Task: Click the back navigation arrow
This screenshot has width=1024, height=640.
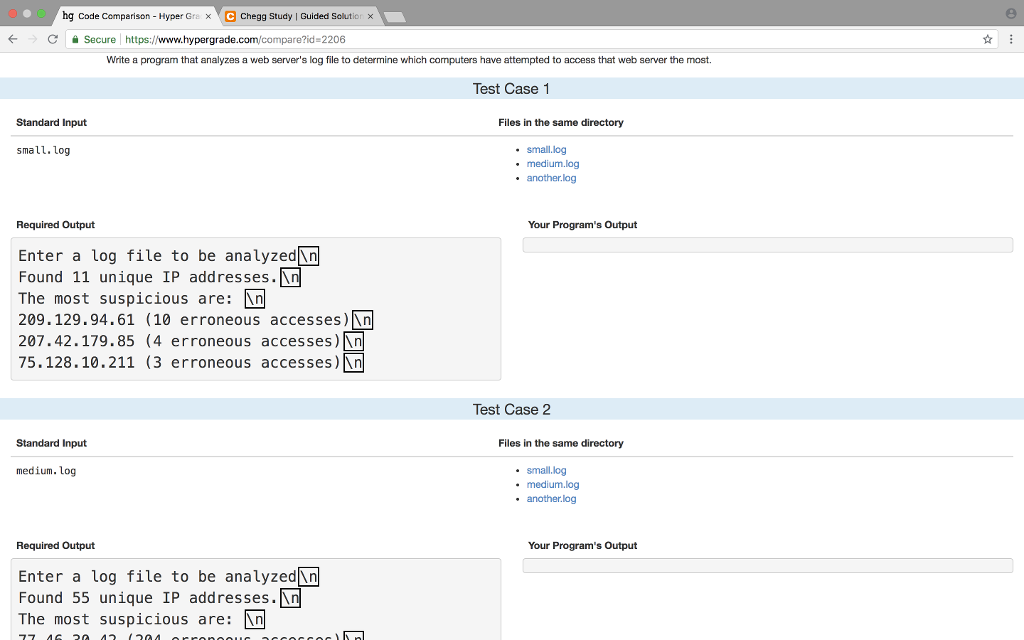Action: coord(11,39)
